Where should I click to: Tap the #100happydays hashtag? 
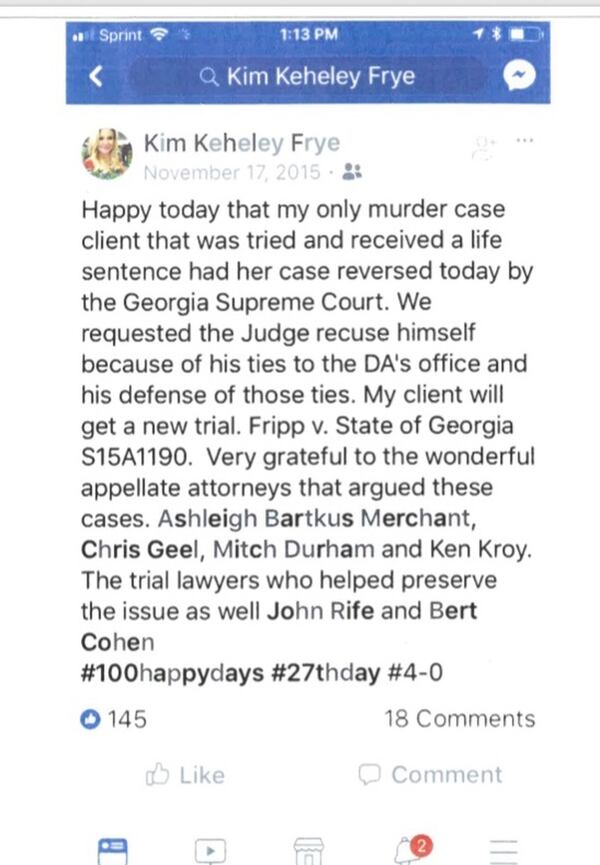coord(172,673)
